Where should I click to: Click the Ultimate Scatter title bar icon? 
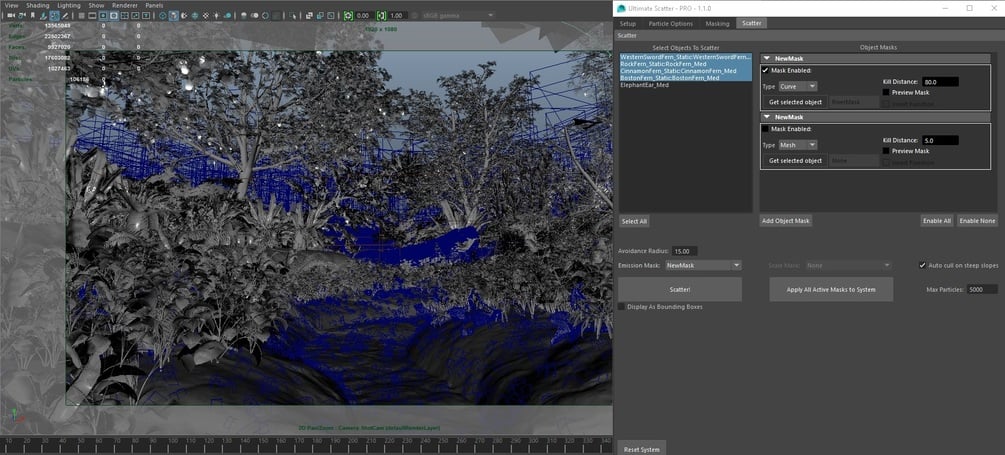click(x=621, y=8)
